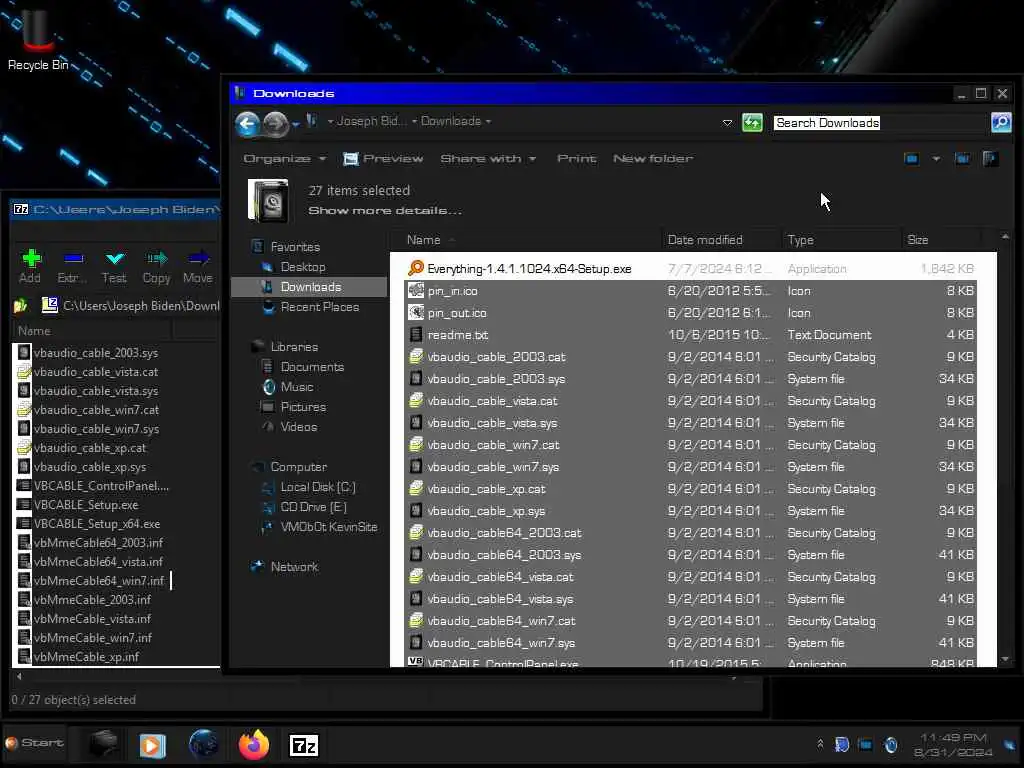Click the VBCABLE_ControlPanel.exe icon in Downloads list
This screenshot has height=768, width=1024.
(x=415, y=662)
